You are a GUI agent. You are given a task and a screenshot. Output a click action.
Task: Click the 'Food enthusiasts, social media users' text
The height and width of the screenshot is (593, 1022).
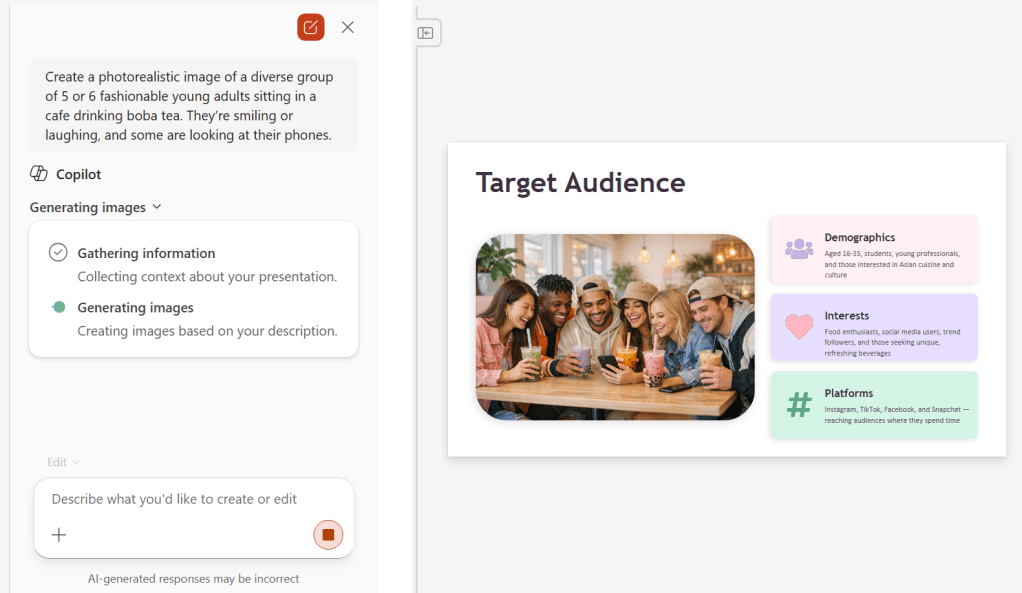pyautogui.click(x=892, y=342)
